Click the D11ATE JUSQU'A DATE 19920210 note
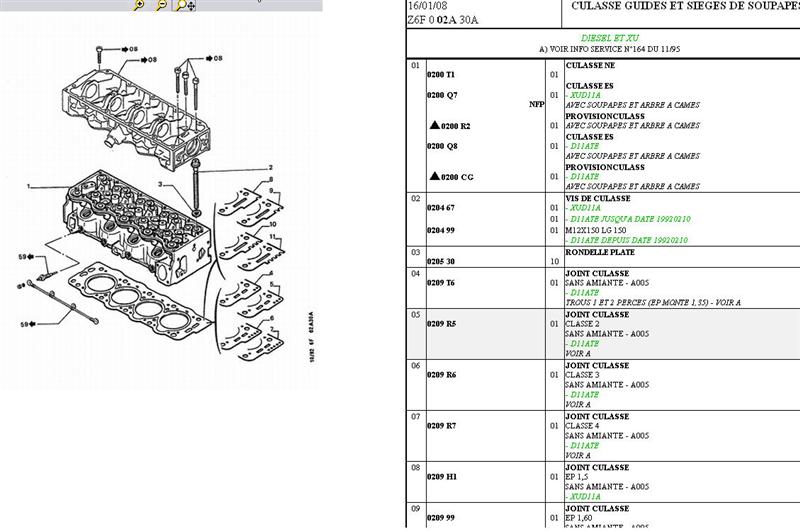This screenshot has width=800, height=531. (x=628, y=219)
